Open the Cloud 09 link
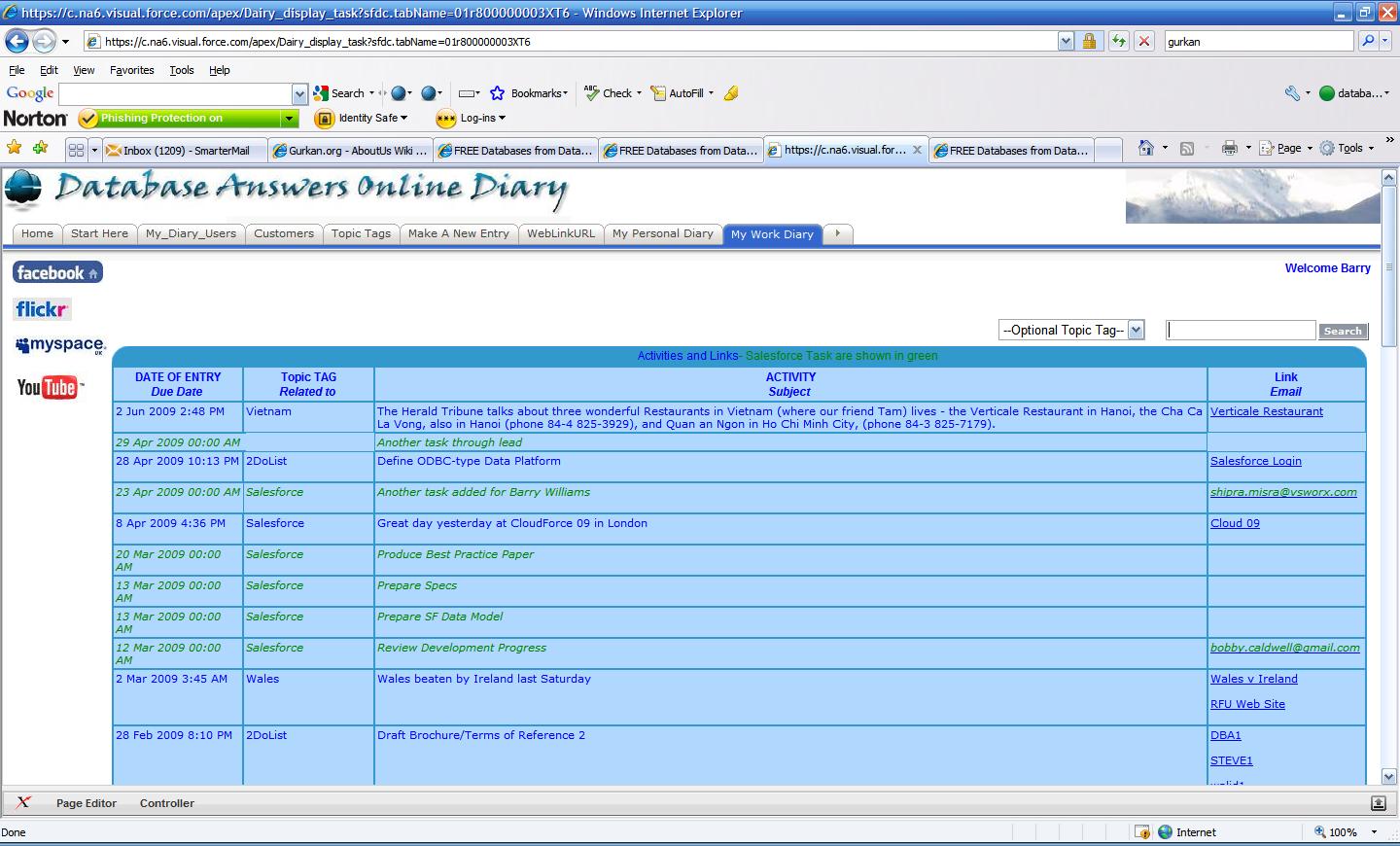This screenshot has height=846, width=1400. coord(1235,523)
